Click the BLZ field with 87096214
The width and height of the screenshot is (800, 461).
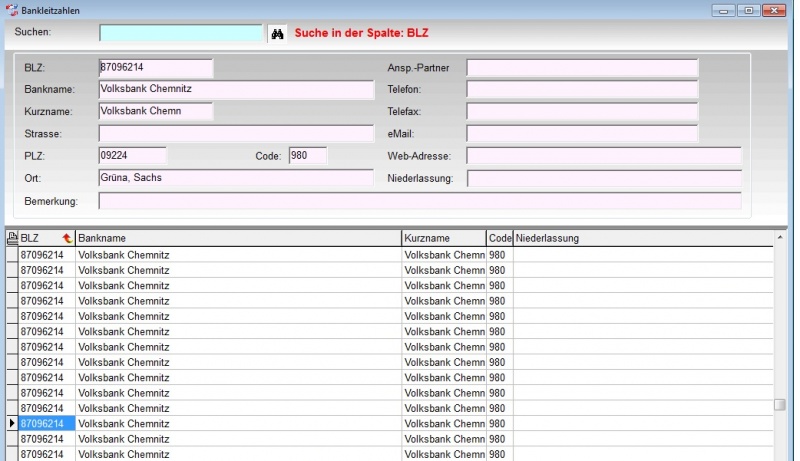(x=156, y=68)
